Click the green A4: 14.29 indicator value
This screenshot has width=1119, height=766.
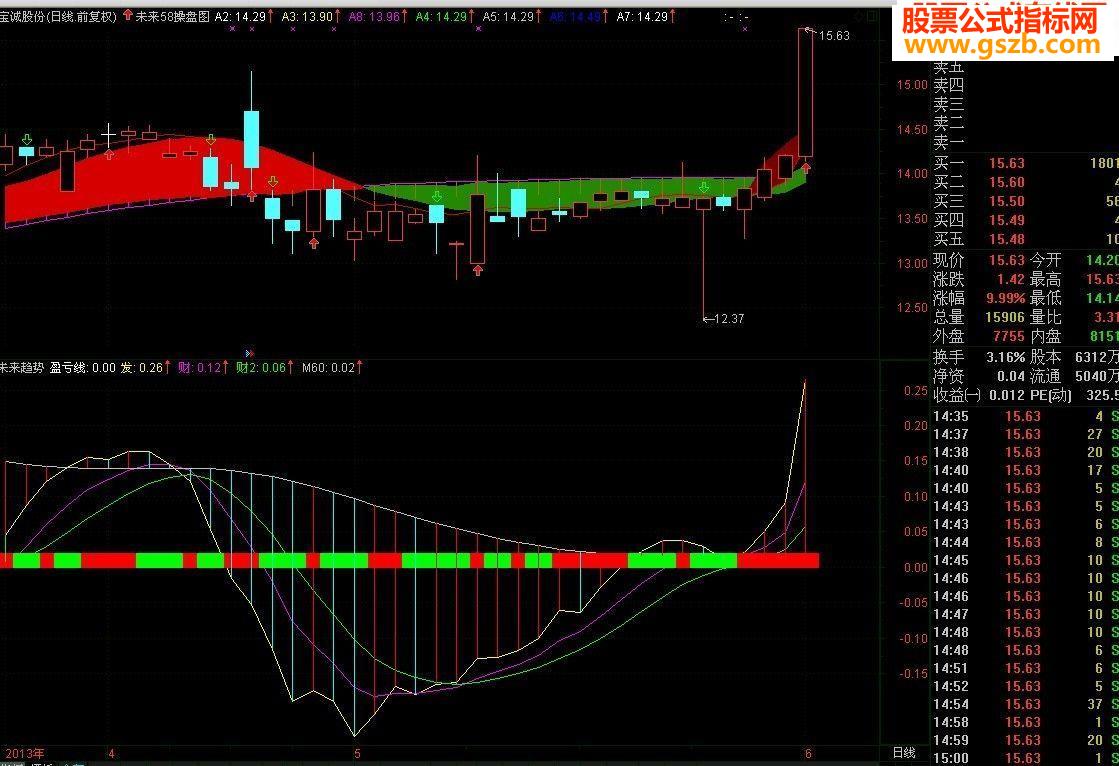click(x=441, y=16)
